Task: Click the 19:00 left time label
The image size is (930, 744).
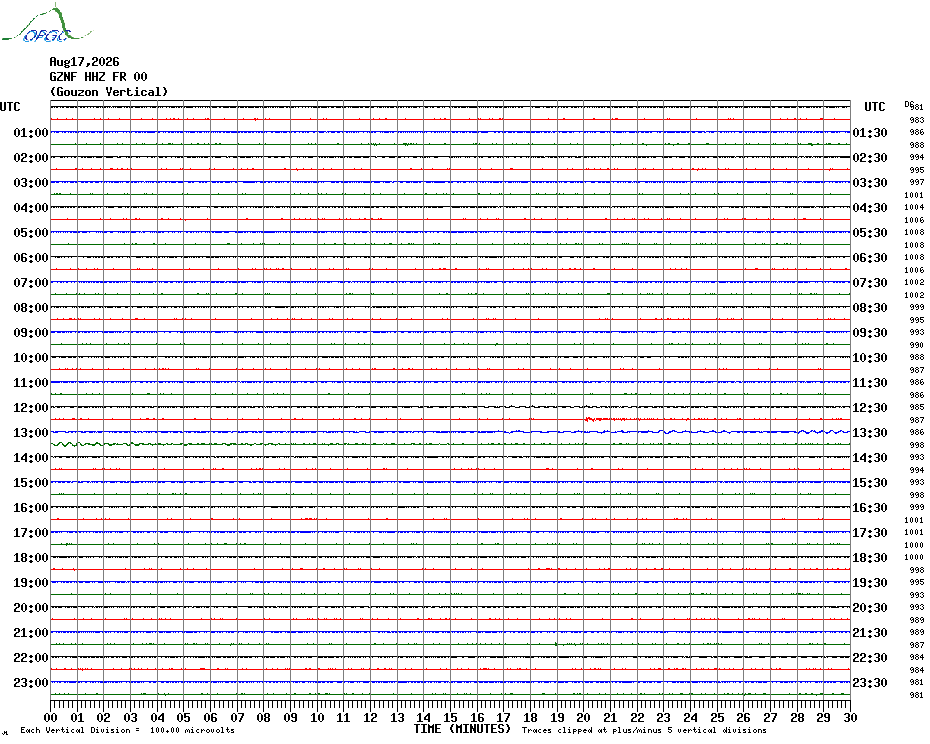Action: coord(31,583)
